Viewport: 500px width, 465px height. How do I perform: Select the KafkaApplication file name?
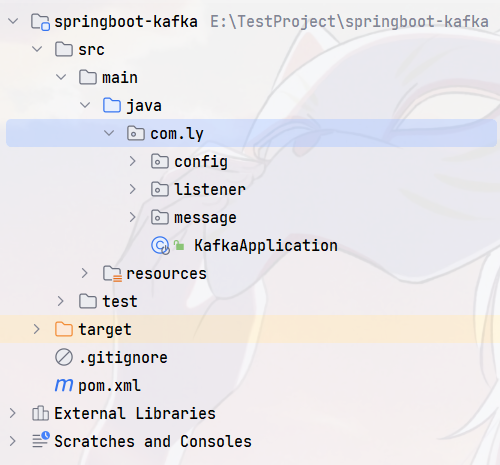266,246
